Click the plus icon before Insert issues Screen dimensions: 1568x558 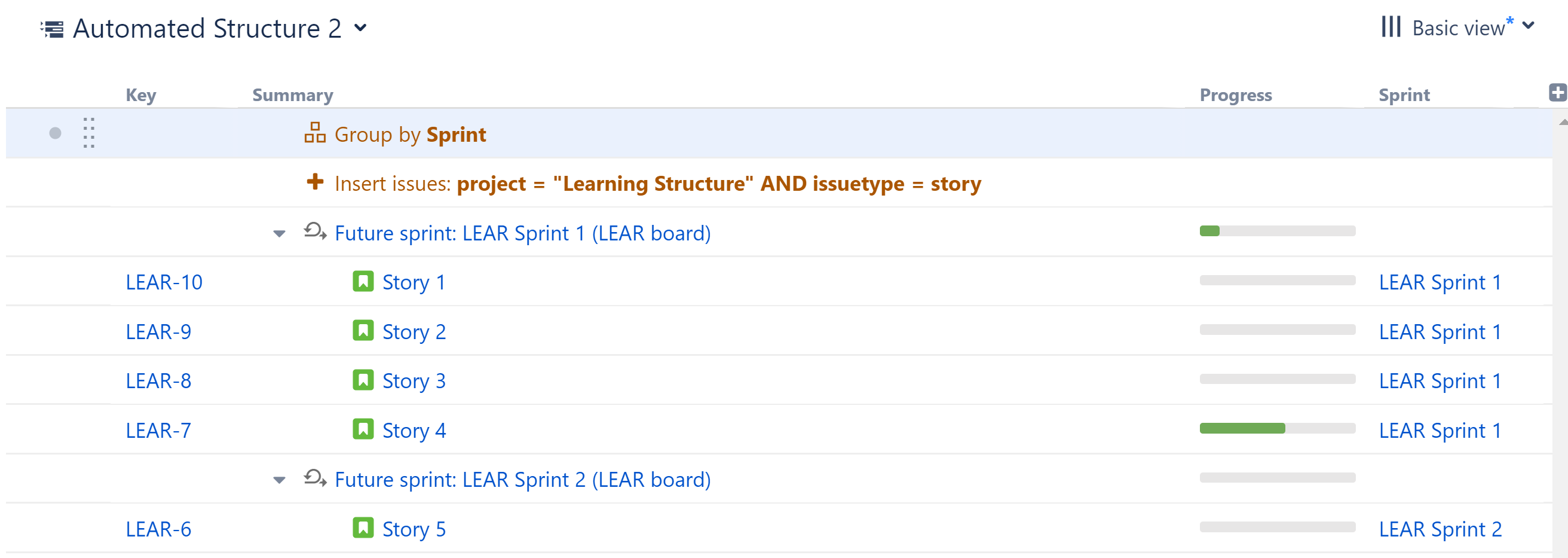[x=315, y=183]
